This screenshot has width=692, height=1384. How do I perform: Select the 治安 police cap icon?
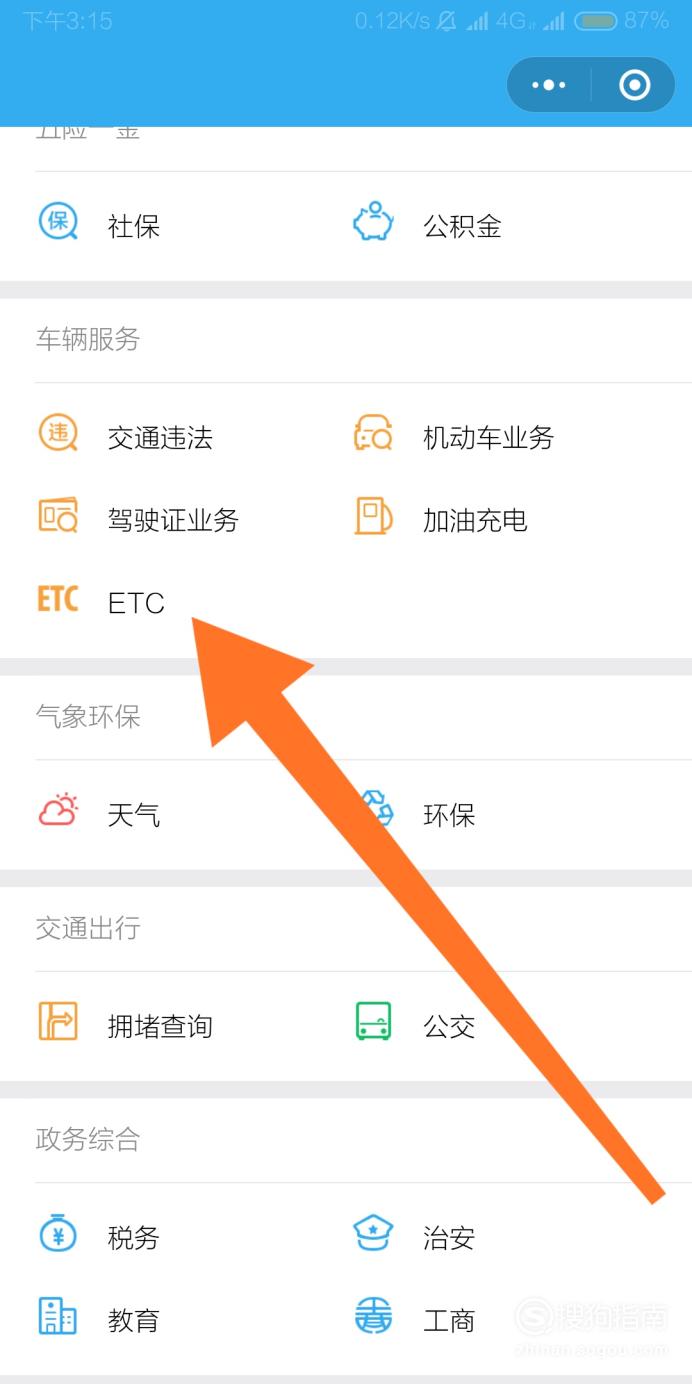[373, 1234]
